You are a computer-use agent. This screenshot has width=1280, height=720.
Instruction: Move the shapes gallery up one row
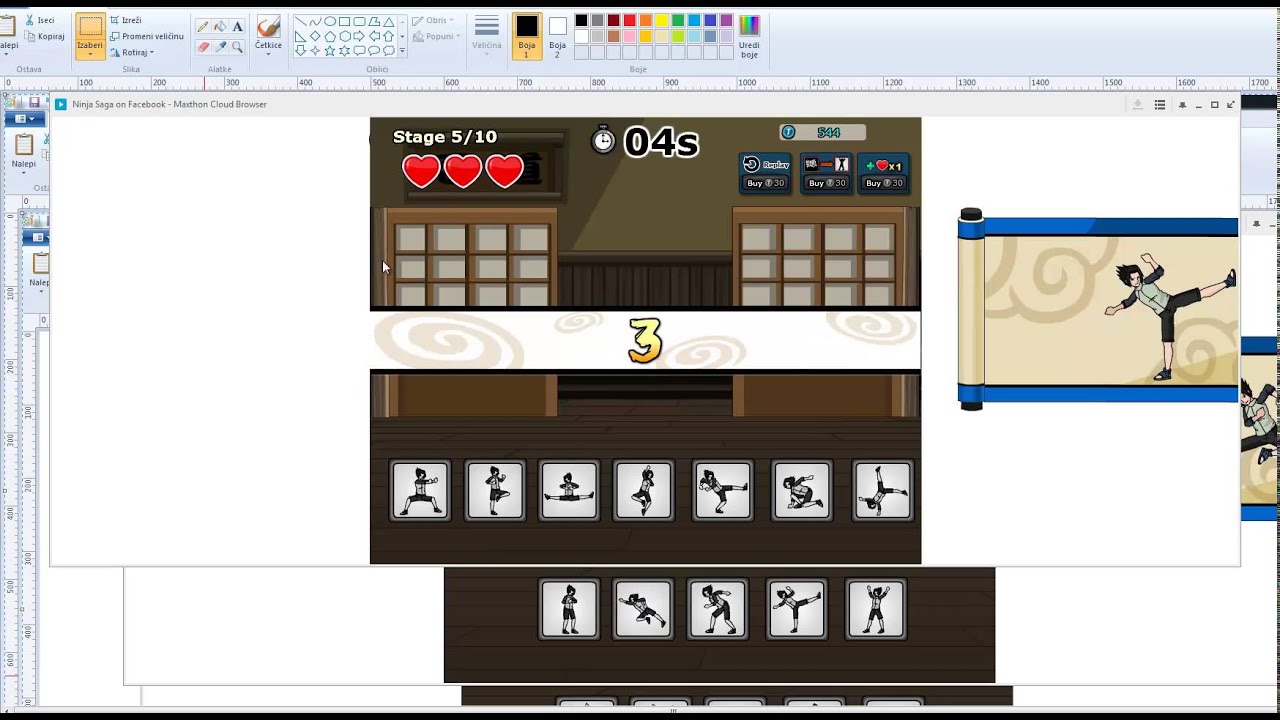point(402,22)
